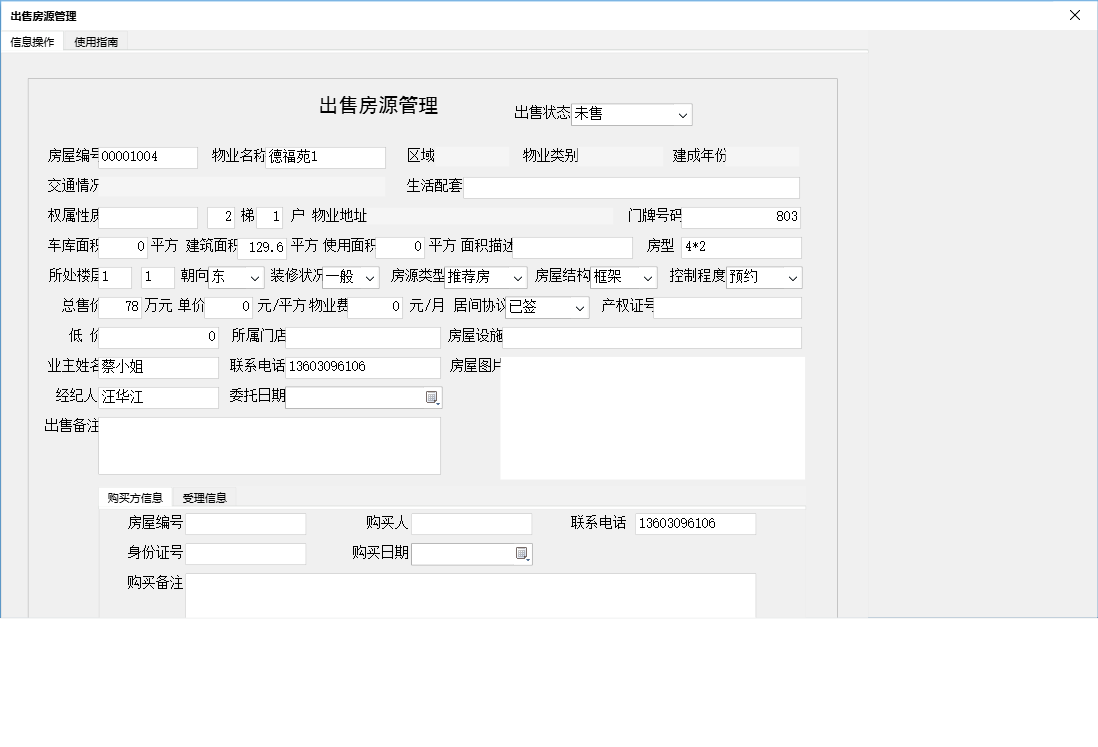Close the 出售房源管理 window
The height and width of the screenshot is (747, 1098).
1075,15
